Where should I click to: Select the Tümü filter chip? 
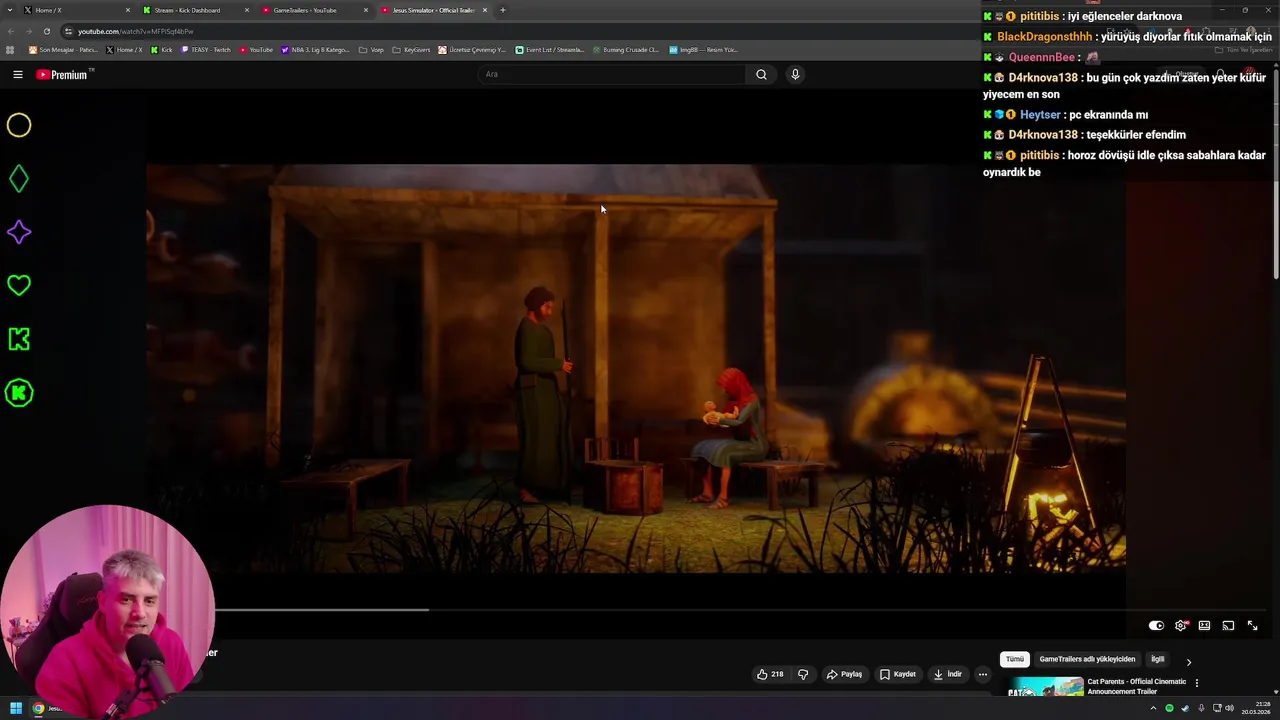tap(1015, 659)
